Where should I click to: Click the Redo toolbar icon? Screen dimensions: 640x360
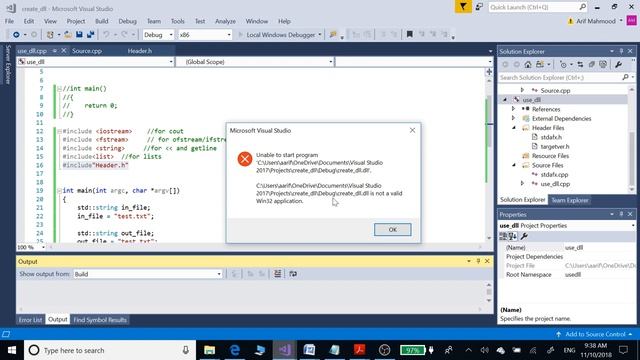pos(124,35)
